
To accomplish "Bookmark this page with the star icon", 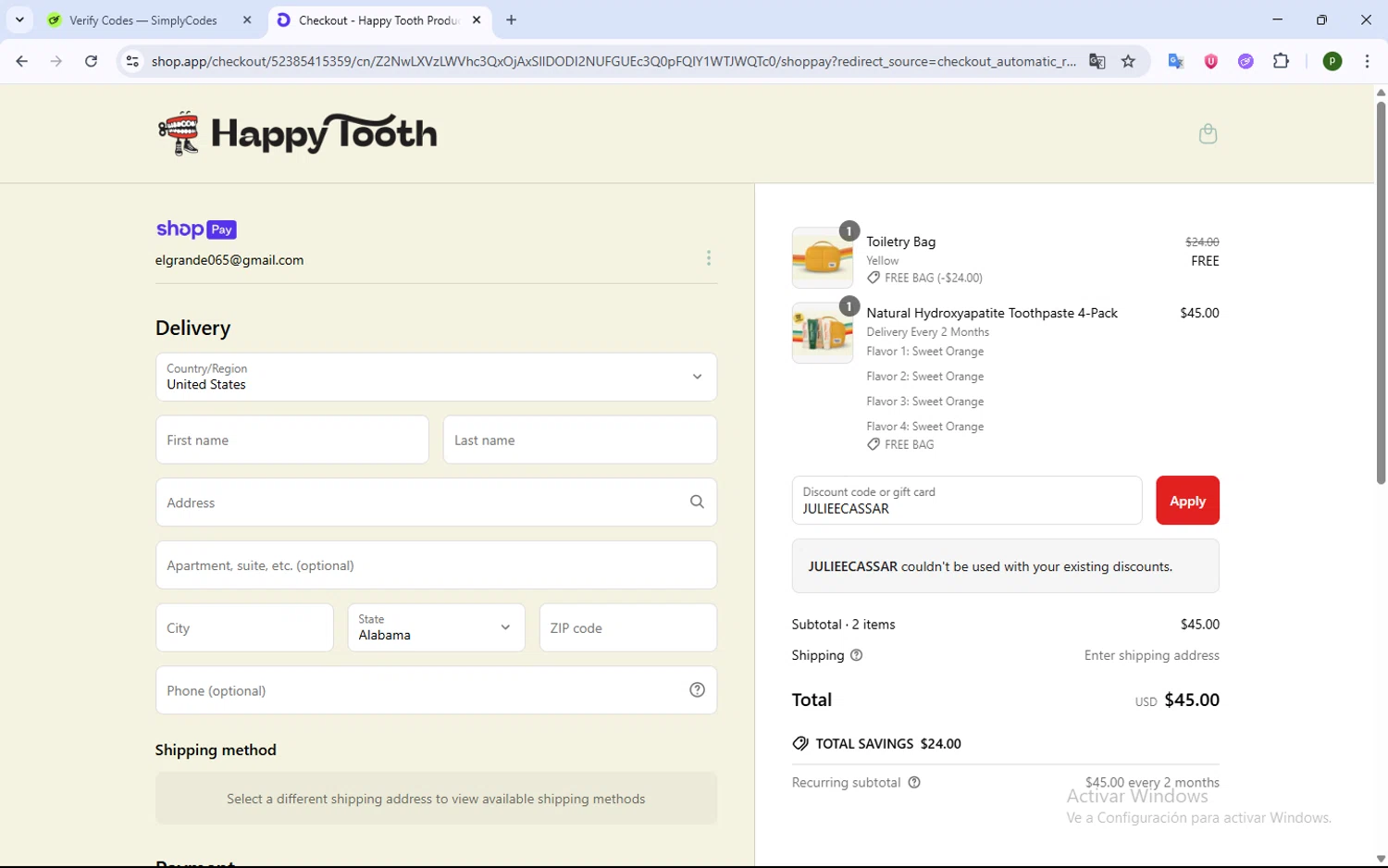I will 1128,61.
